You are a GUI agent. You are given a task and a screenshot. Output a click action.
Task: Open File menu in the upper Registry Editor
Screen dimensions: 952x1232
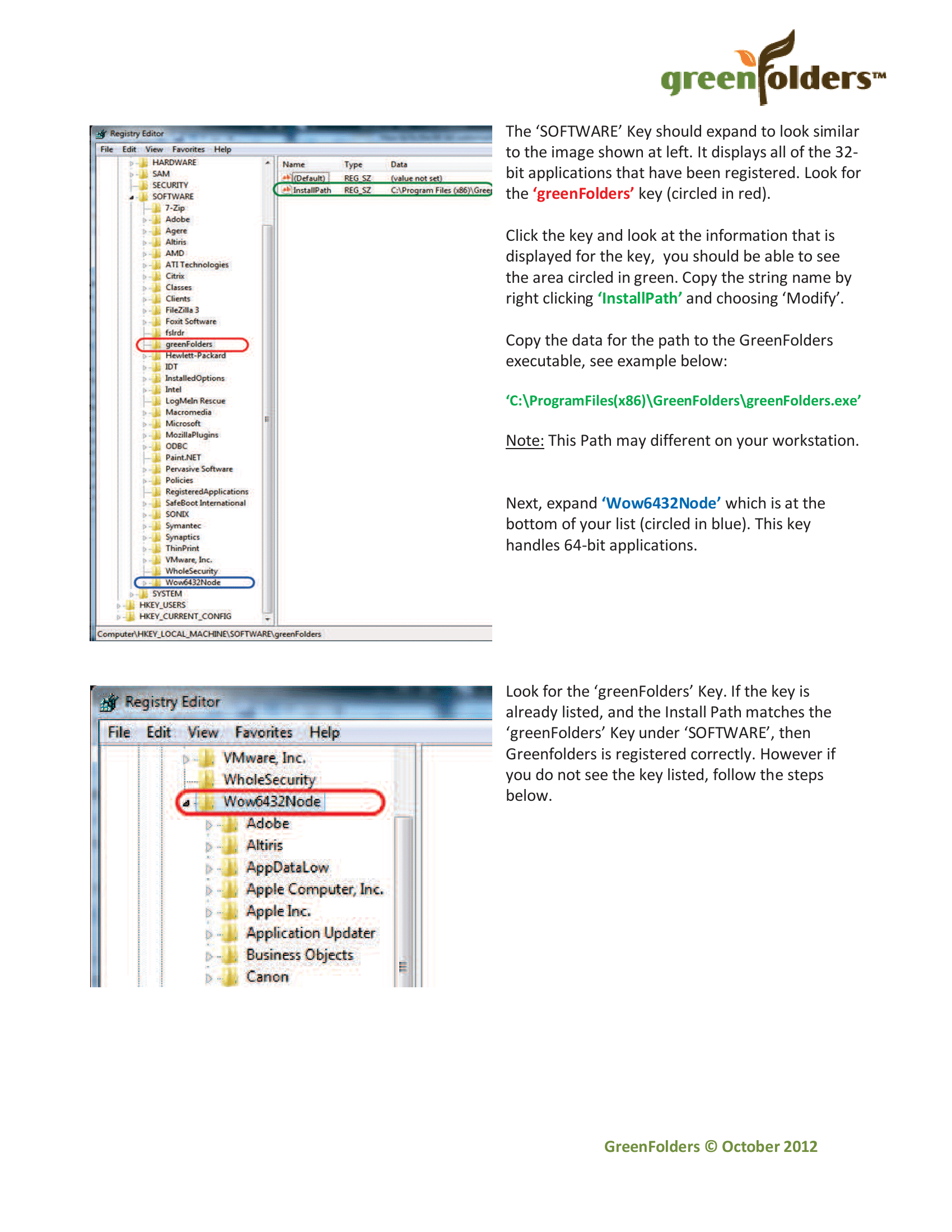[106, 150]
